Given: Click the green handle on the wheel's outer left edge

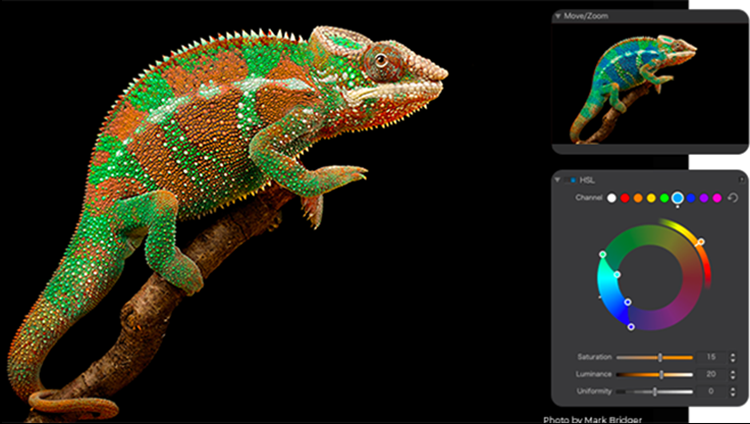Looking at the screenshot, I should 602,255.
